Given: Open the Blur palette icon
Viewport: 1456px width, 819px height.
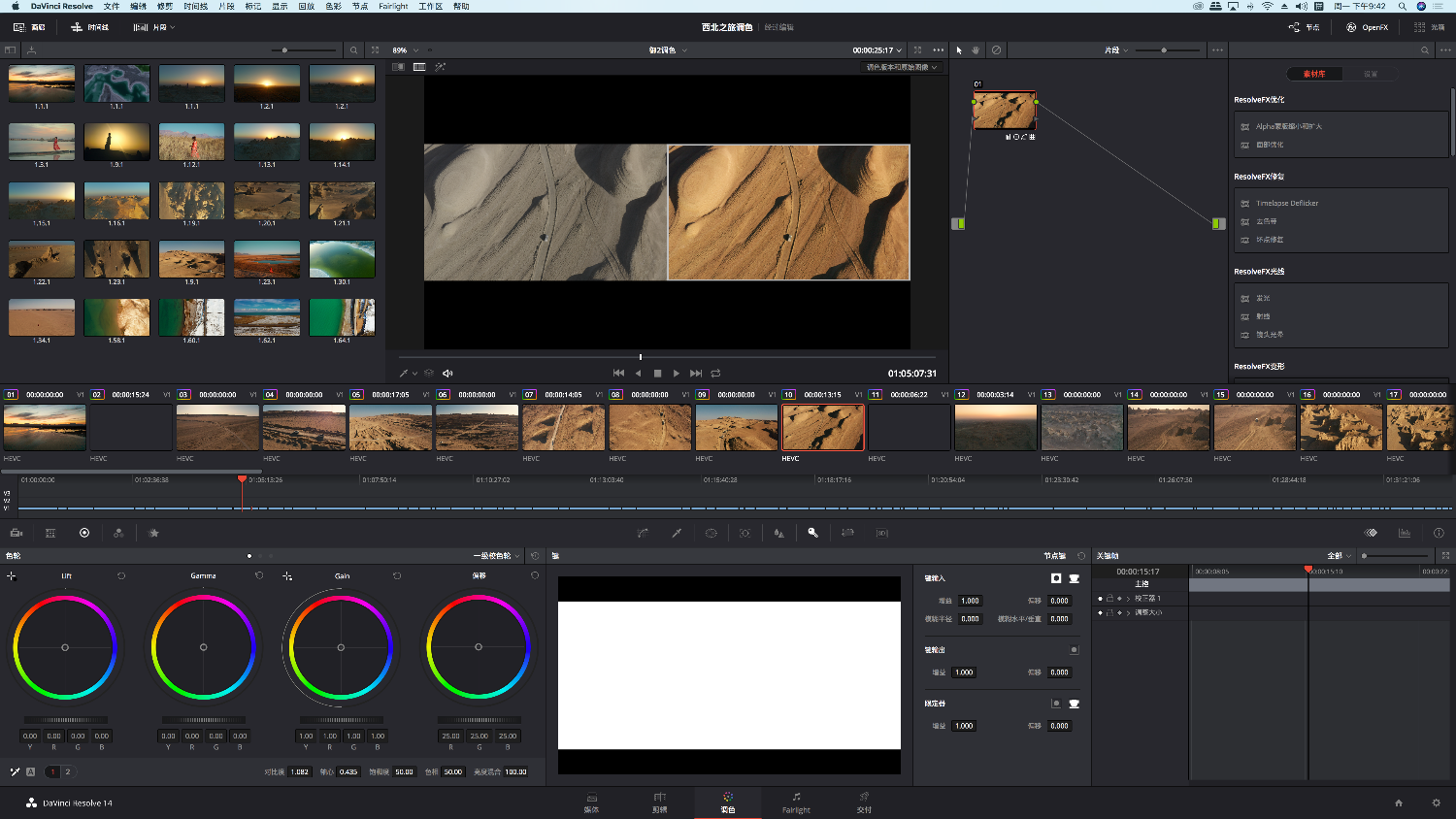Looking at the screenshot, I should tap(778, 533).
